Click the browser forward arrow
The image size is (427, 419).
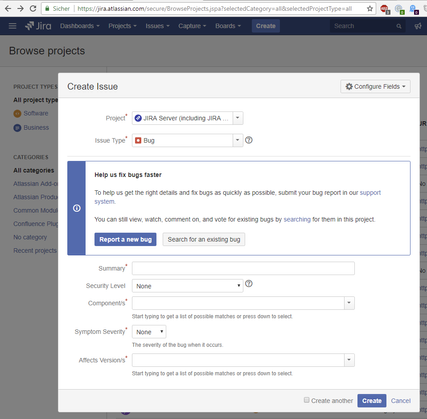pyautogui.click(x=20, y=8)
